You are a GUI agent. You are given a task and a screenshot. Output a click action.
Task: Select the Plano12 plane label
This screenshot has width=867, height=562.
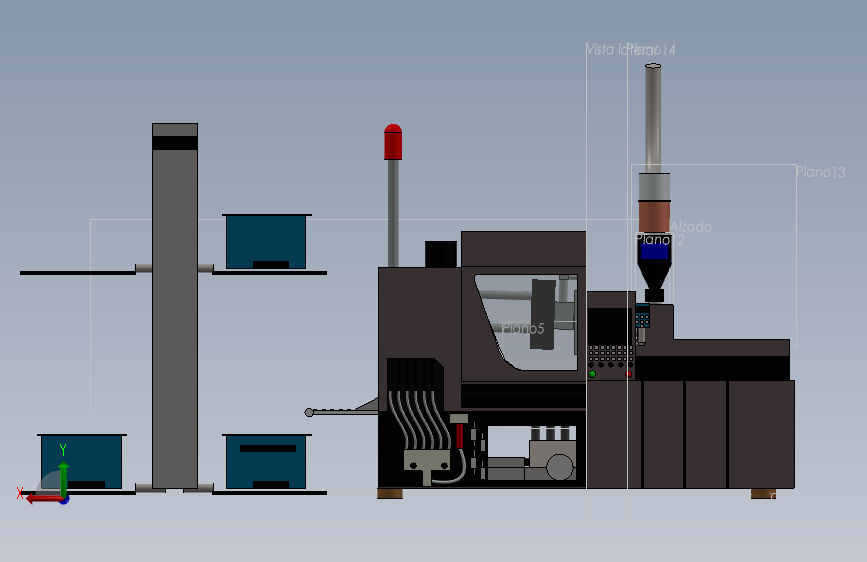coord(660,240)
